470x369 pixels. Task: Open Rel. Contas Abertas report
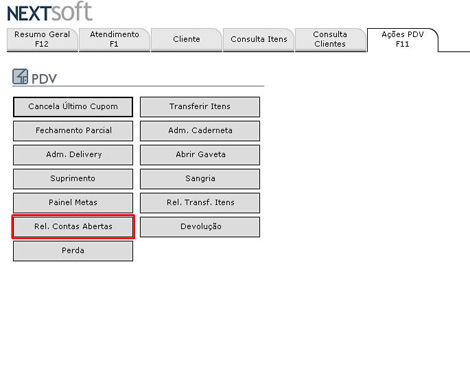pyautogui.click(x=73, y=227)
